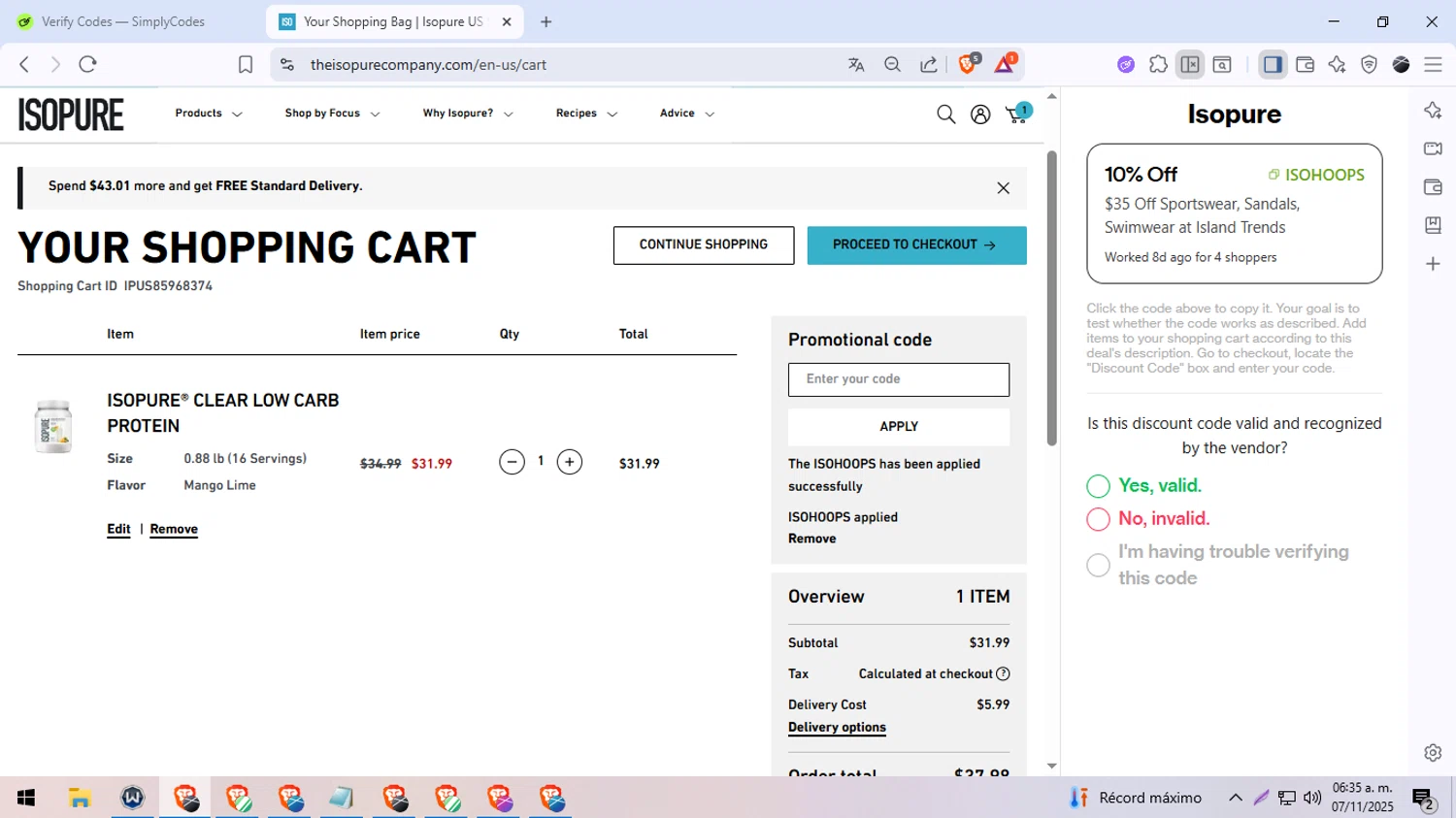Open the browser extensions puzzle icon

tap(1158, 64)
